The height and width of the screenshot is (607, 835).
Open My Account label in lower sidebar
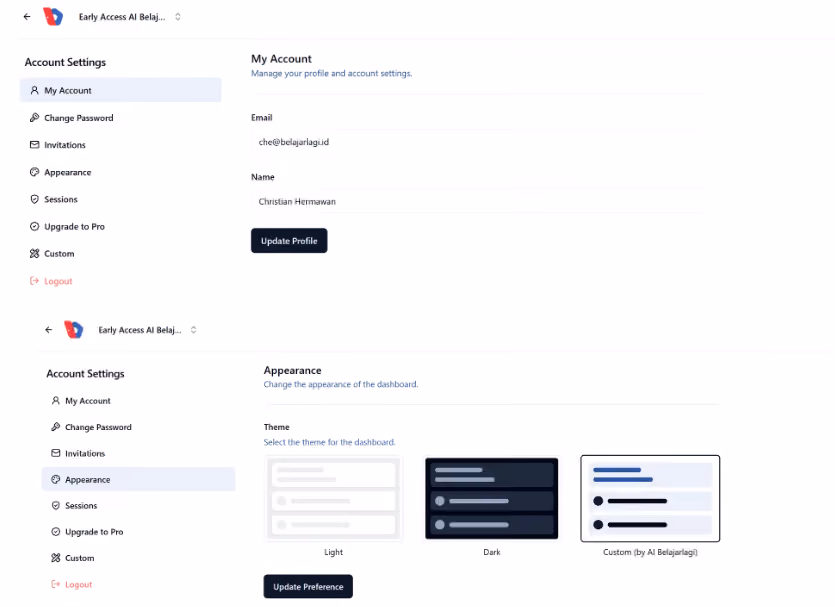(88, 400)
